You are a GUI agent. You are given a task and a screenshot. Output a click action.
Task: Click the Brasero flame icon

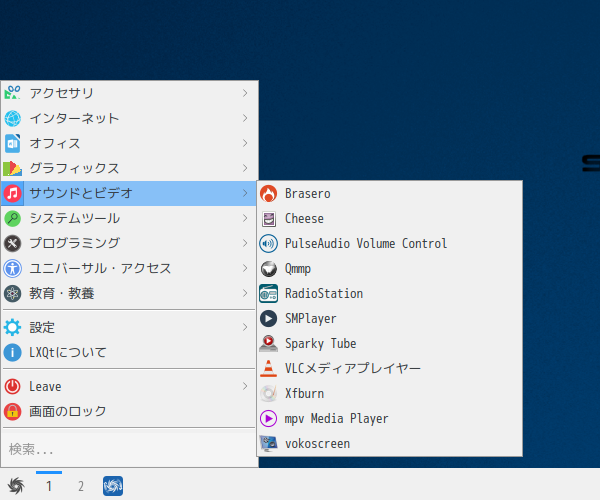pyautogui.click(x=269, y=194)
